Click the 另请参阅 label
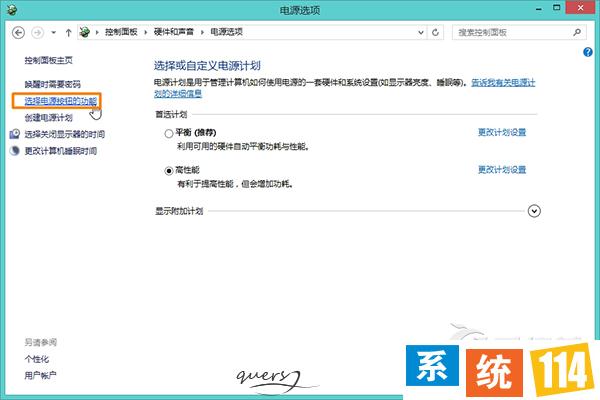This screenshot has width=600, height=400. click(41, 342)
